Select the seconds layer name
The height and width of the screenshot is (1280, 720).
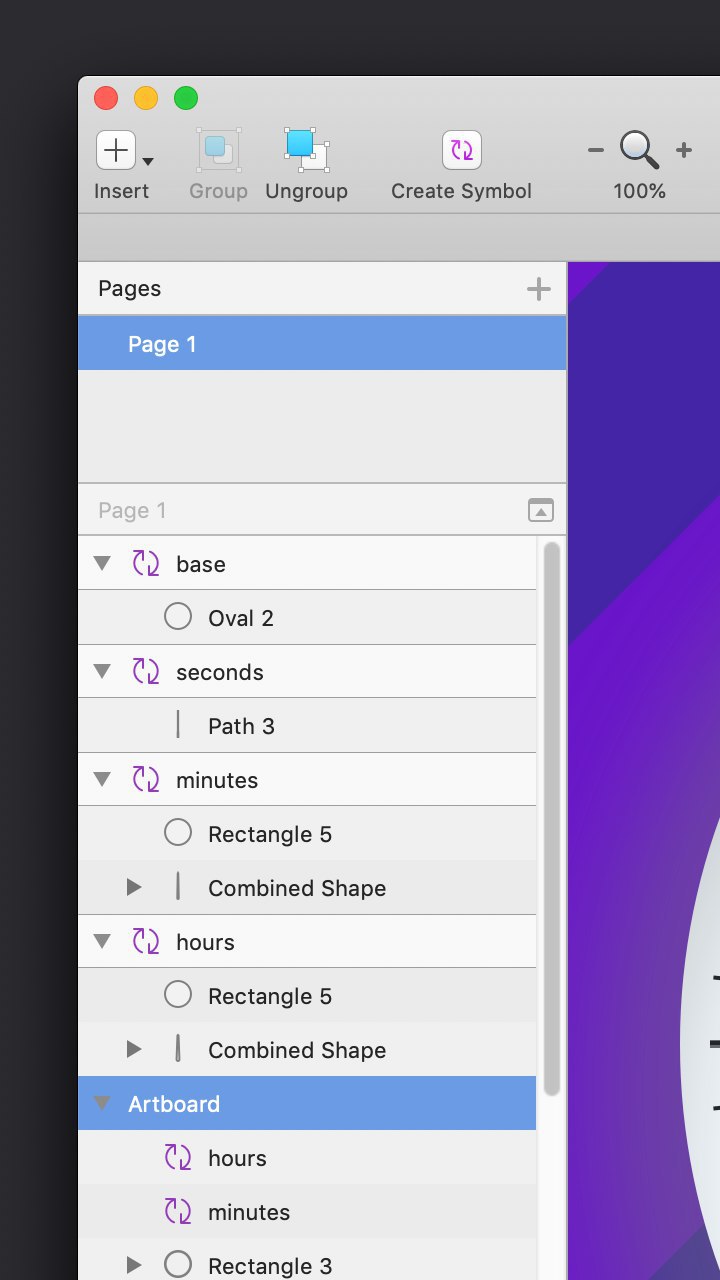220,672
